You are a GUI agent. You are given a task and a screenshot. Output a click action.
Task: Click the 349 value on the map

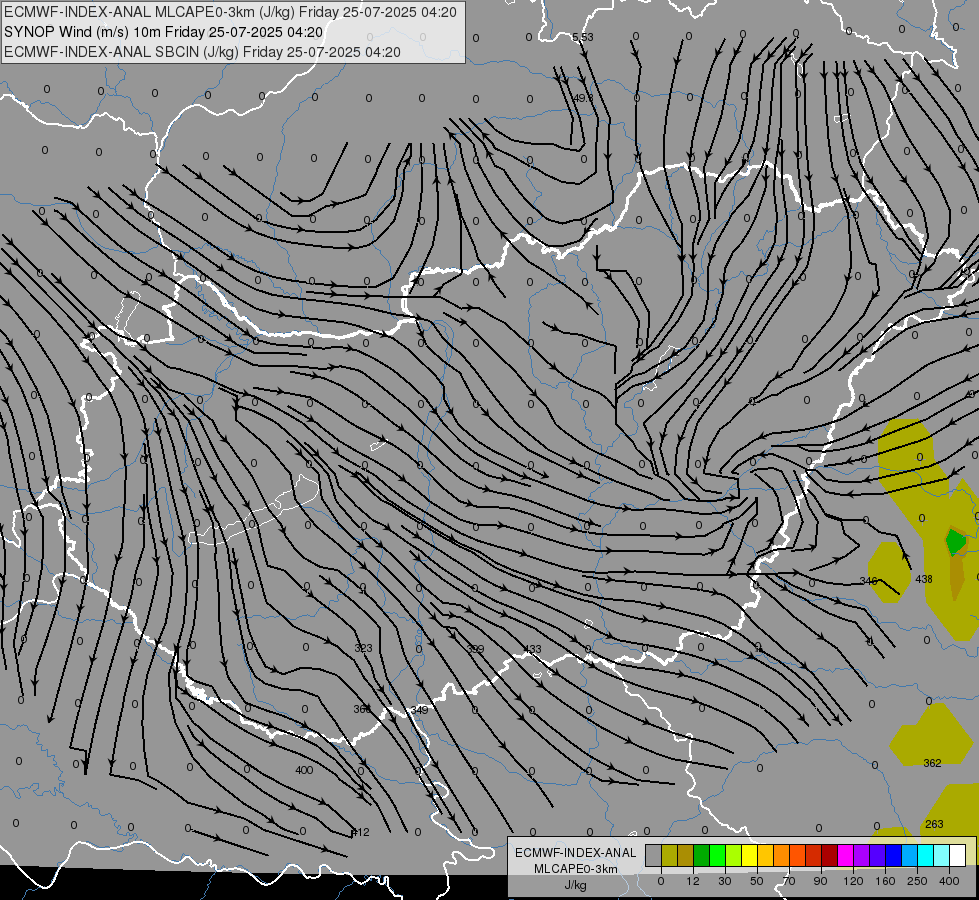[419, 710]
